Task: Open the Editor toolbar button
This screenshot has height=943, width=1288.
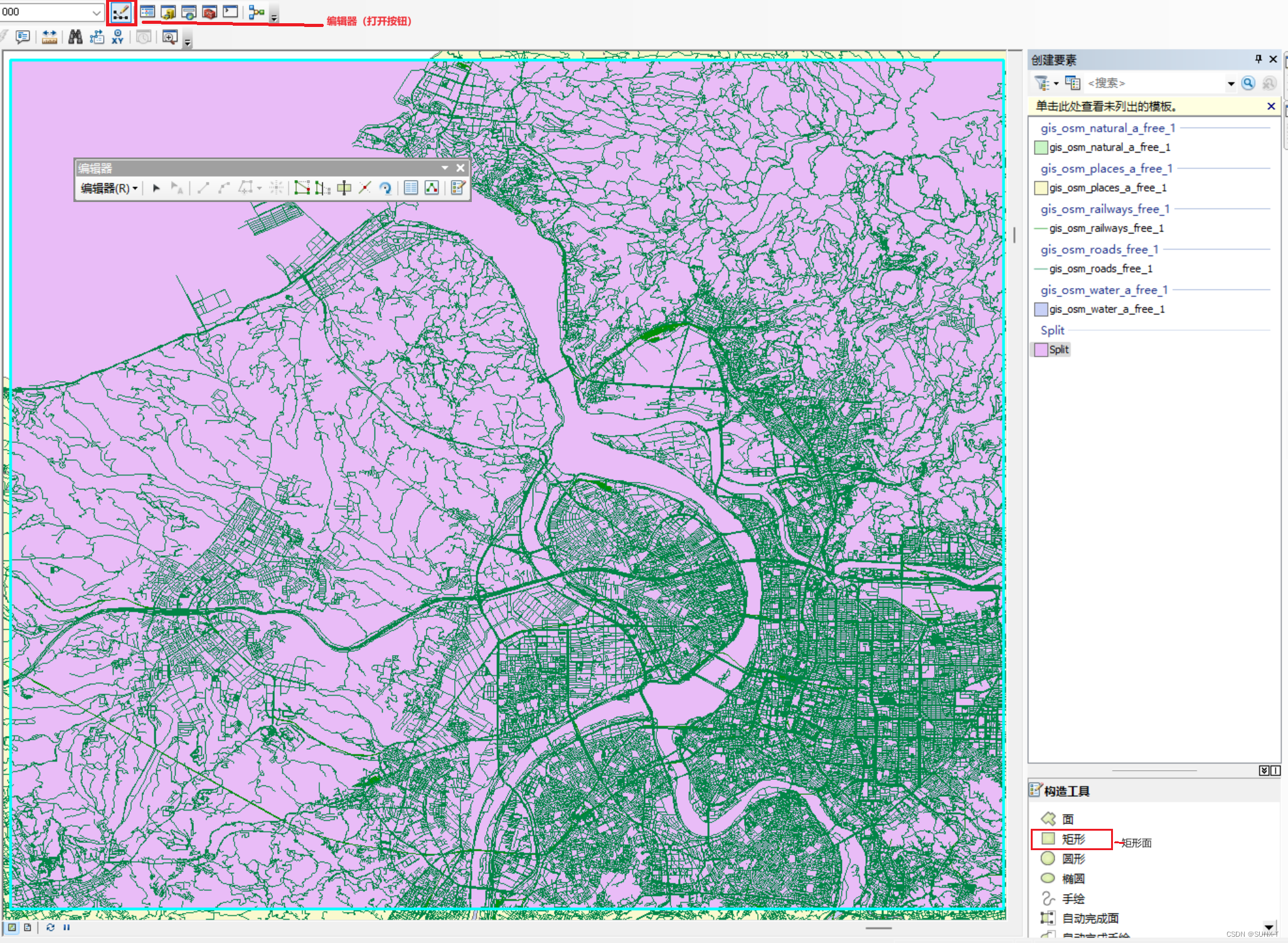Action: [x=120, y=12]
